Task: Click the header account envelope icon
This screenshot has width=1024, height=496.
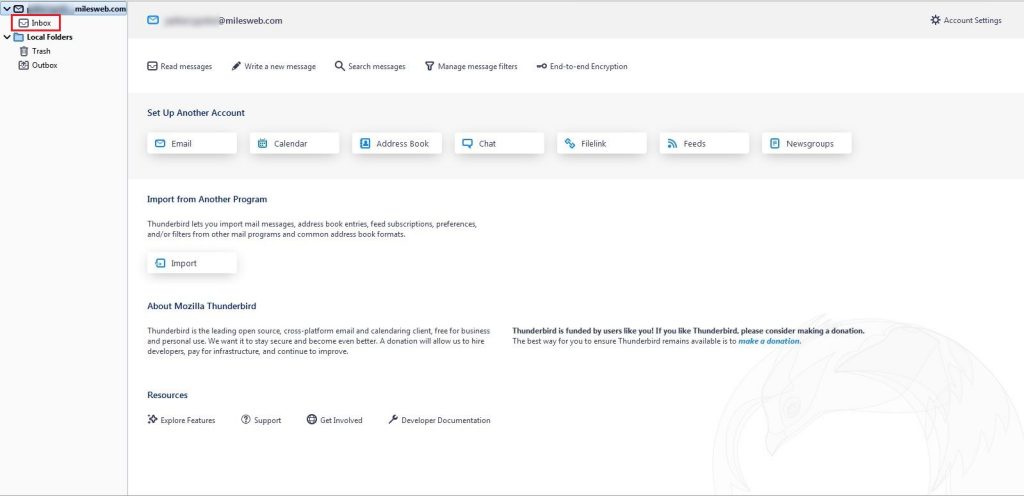Action: click(153, 20)
